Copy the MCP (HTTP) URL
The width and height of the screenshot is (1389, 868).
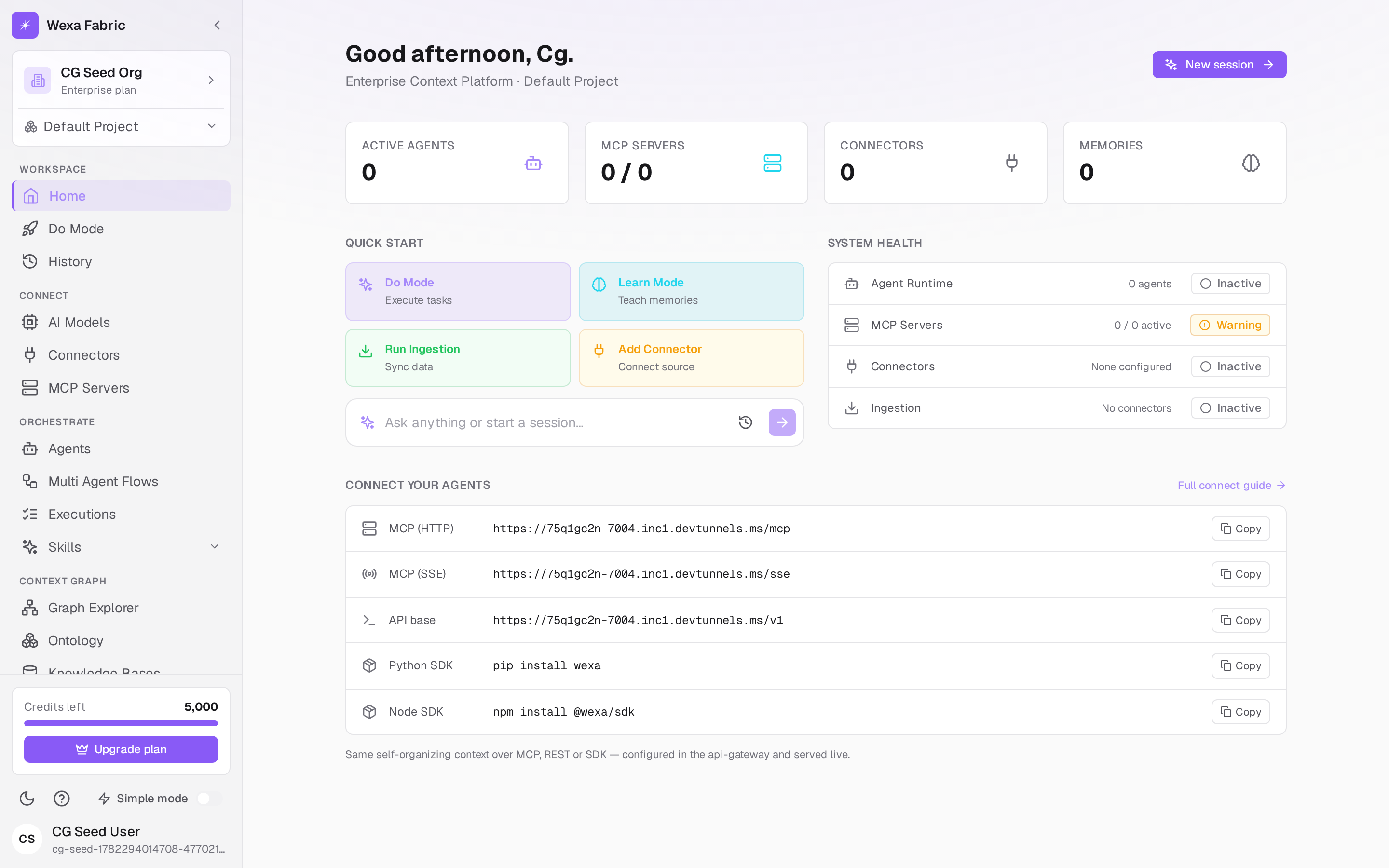1240,529
